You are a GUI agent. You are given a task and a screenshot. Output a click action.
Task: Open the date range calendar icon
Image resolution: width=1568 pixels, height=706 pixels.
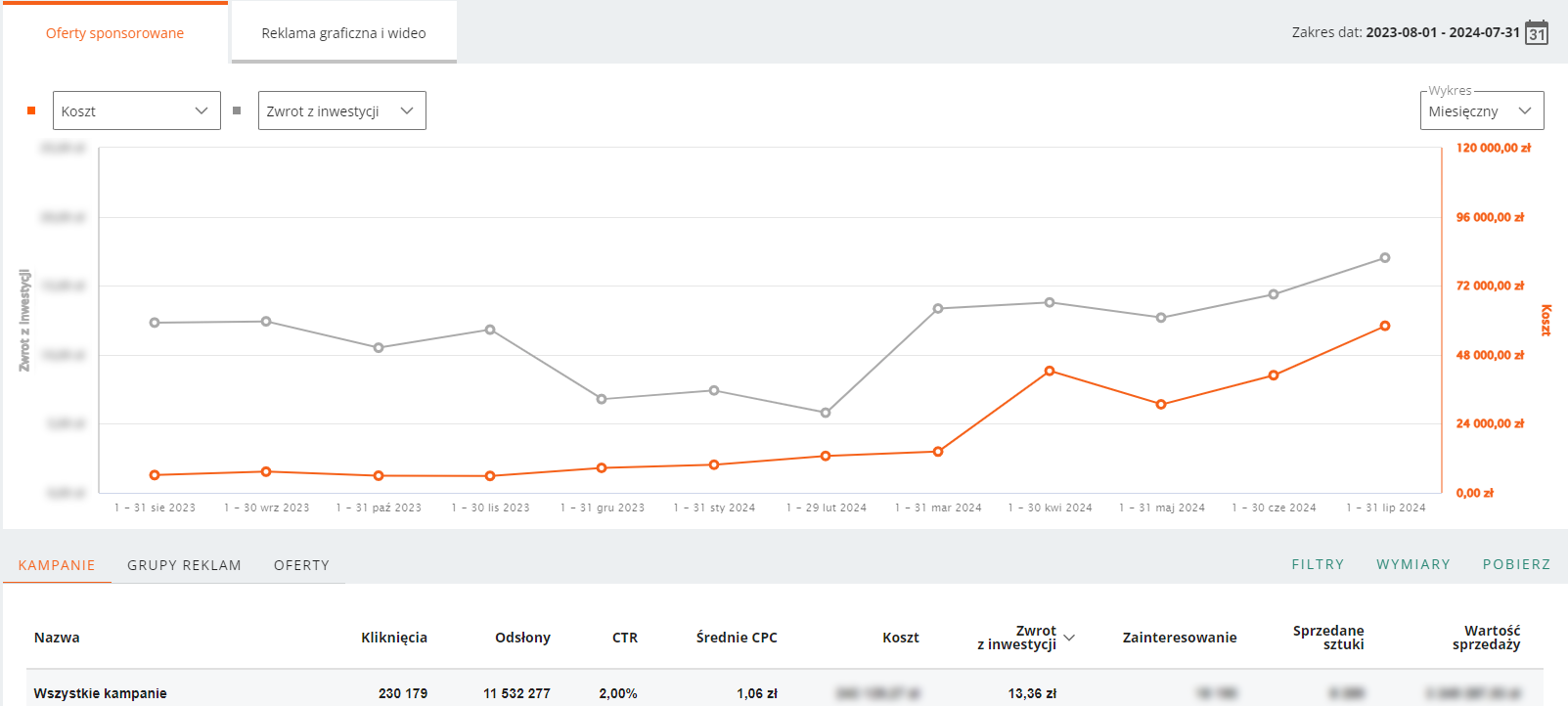click(1537, 32)
